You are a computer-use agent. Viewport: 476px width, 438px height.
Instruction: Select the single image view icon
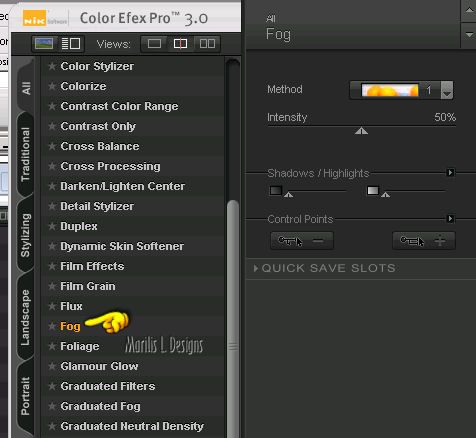pos(154,44)
